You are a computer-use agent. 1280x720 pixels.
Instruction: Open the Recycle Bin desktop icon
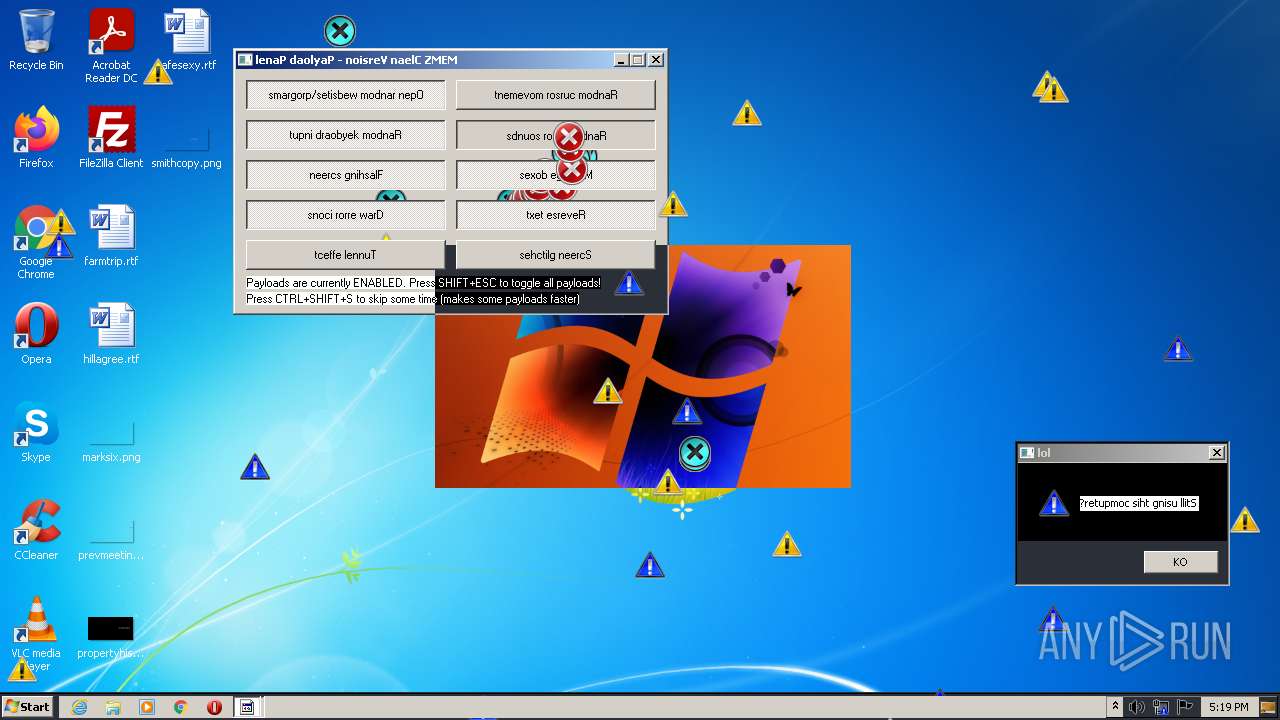point(36,40)
